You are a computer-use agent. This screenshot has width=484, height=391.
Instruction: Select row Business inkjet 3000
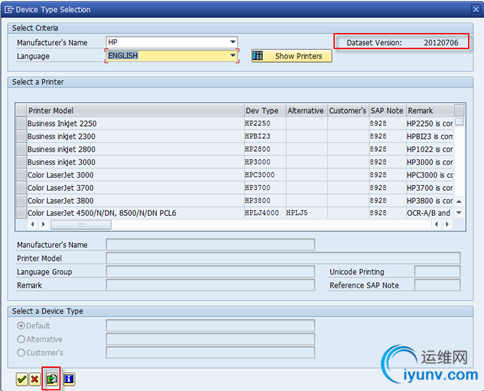235,162
